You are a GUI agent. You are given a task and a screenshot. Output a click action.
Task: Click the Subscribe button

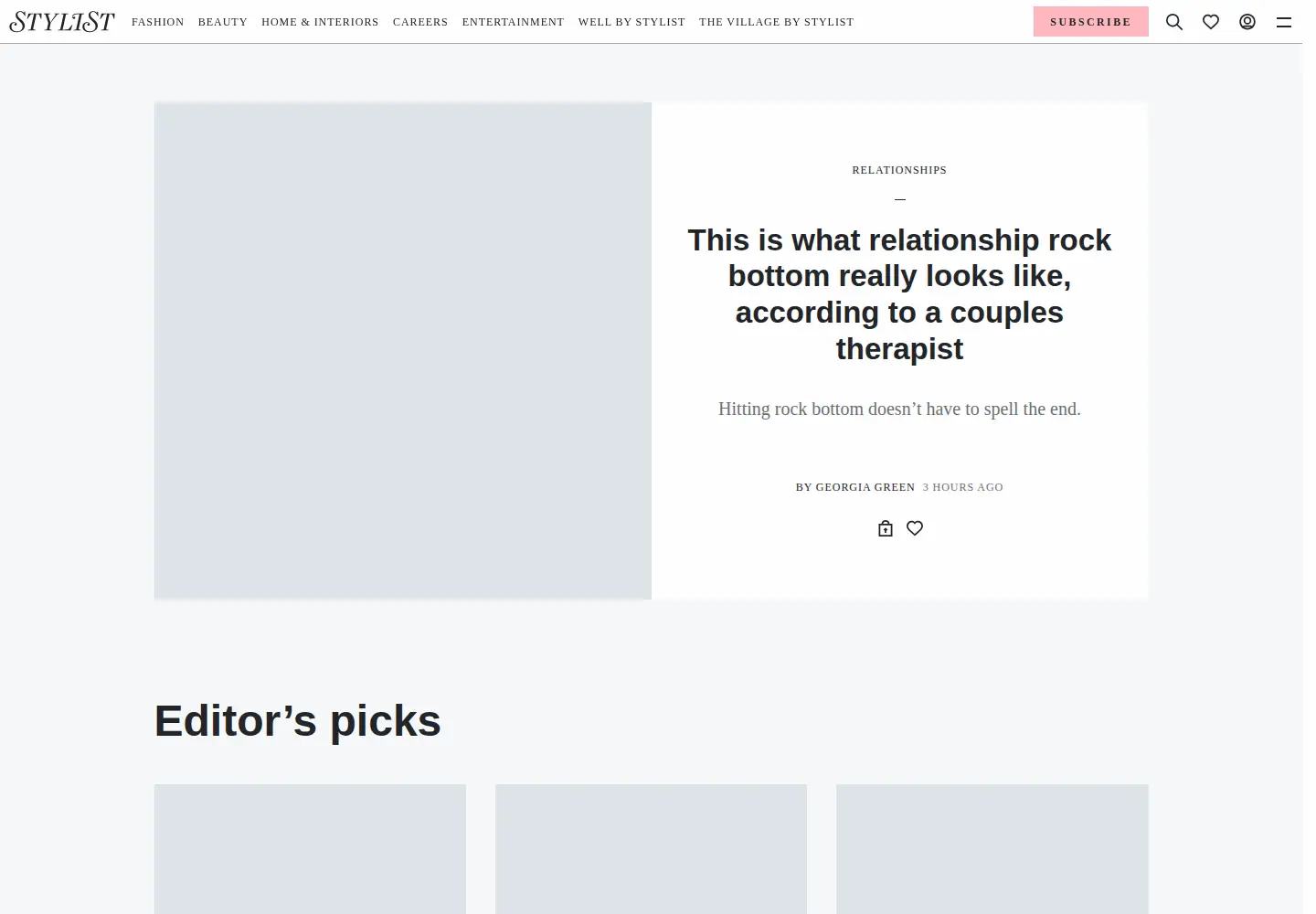click(1091, 22)
